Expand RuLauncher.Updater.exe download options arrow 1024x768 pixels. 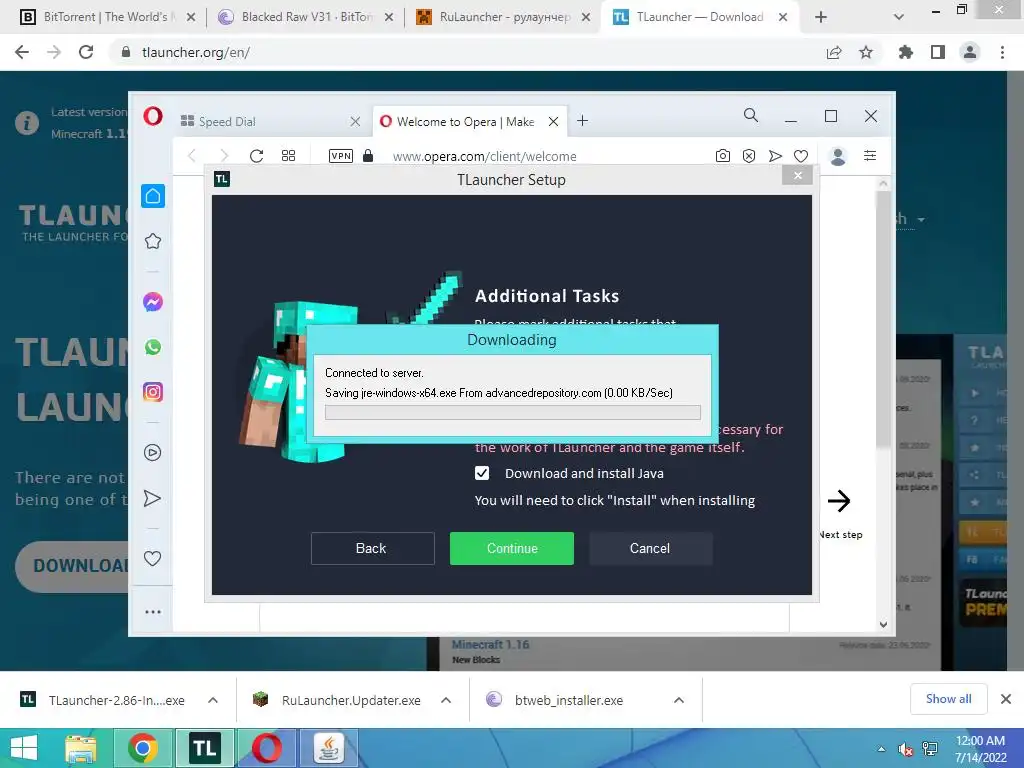[x=446, y=700]
